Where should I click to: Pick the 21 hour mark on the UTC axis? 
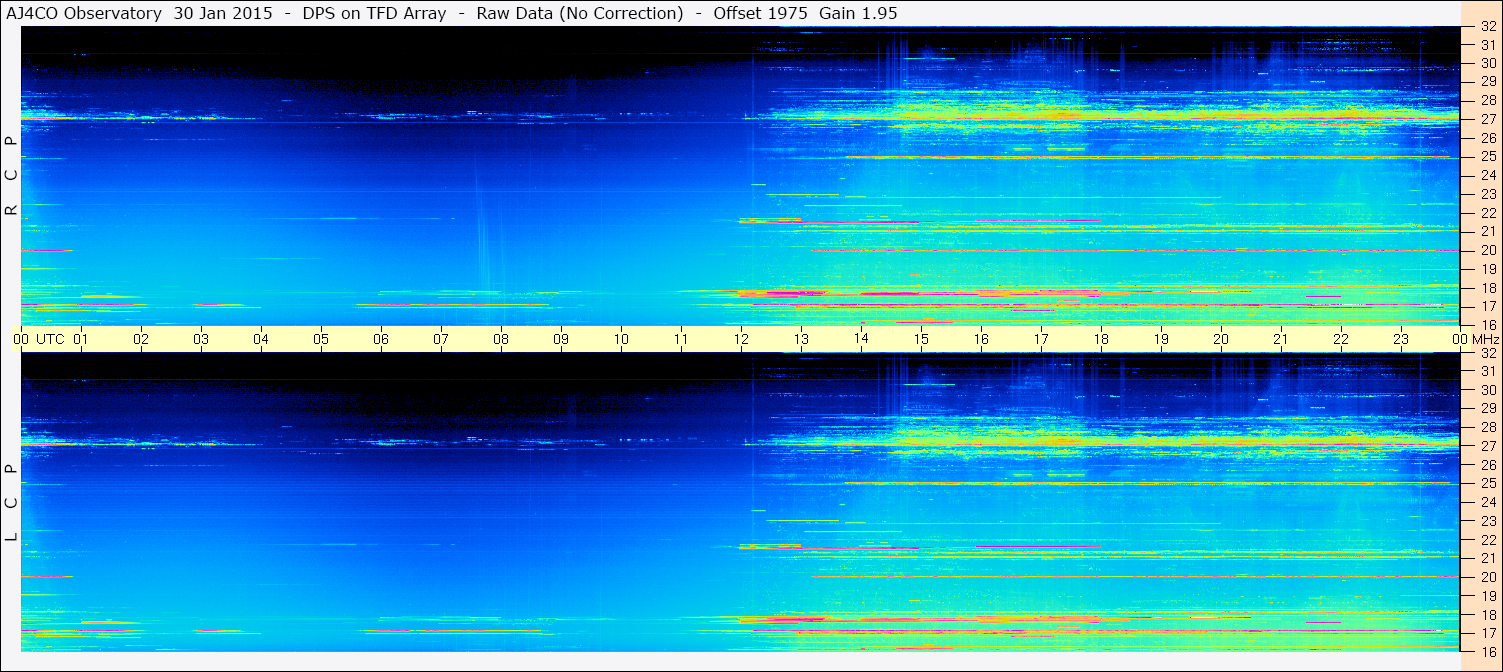tap(1281, 339)
